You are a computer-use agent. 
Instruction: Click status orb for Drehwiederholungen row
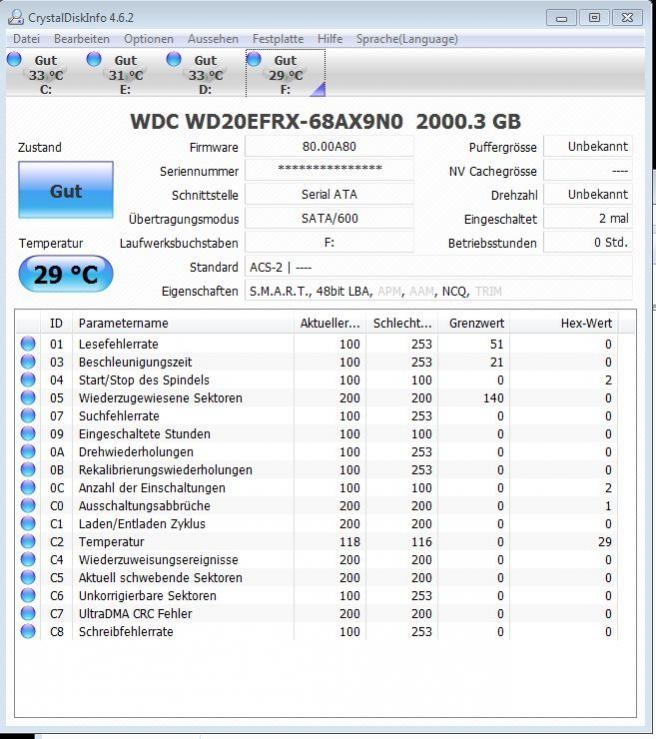click(x=28, y=452)
